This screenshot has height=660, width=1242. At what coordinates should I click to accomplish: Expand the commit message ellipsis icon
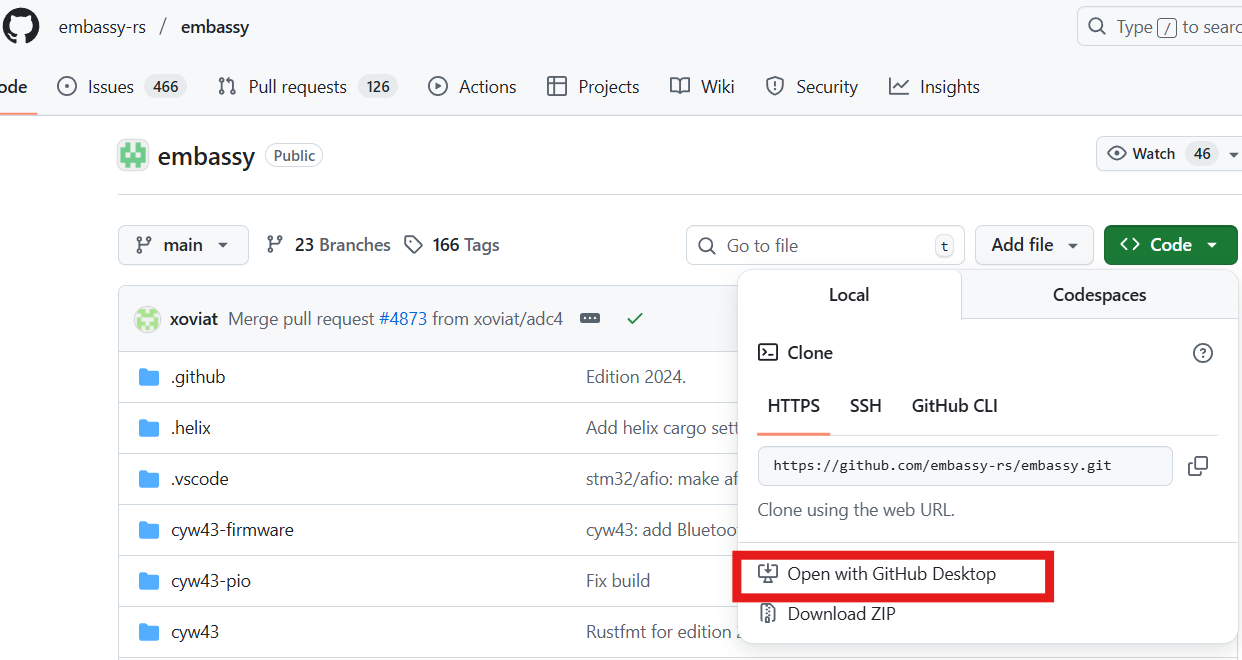tap(590, 319)
